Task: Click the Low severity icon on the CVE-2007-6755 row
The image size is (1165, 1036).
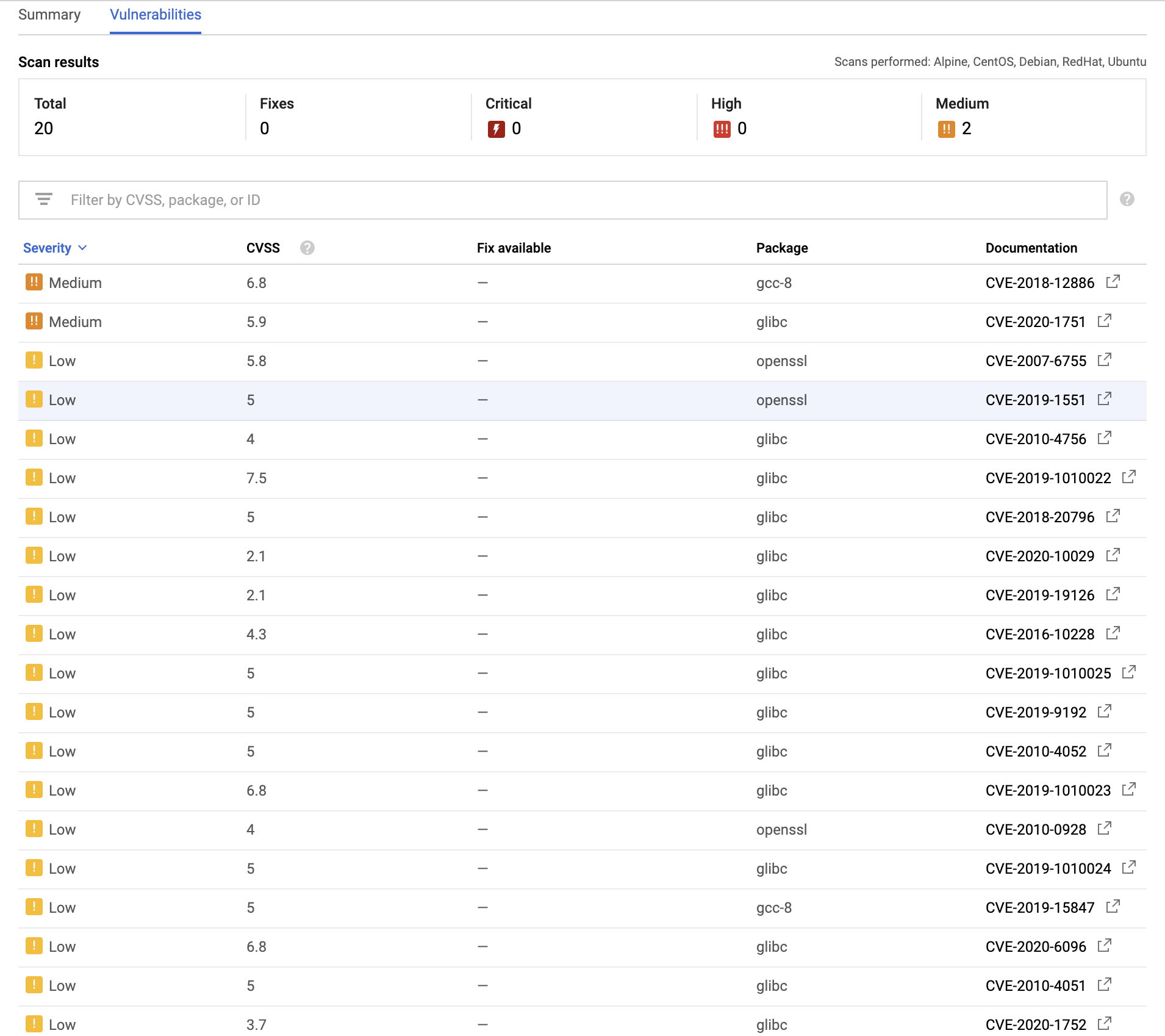Action: (x=35, y=361)
